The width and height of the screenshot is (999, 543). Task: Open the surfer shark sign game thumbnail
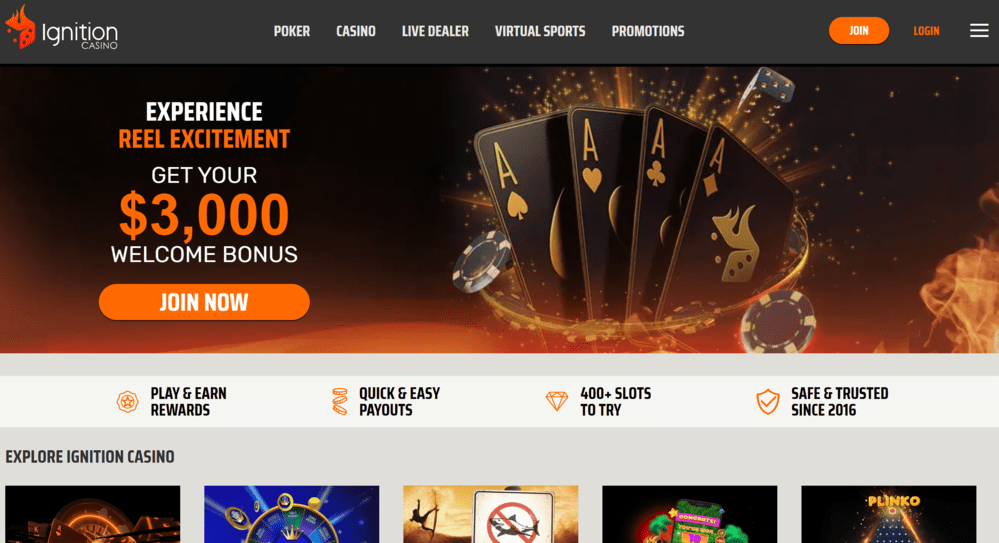coord(491,514)
